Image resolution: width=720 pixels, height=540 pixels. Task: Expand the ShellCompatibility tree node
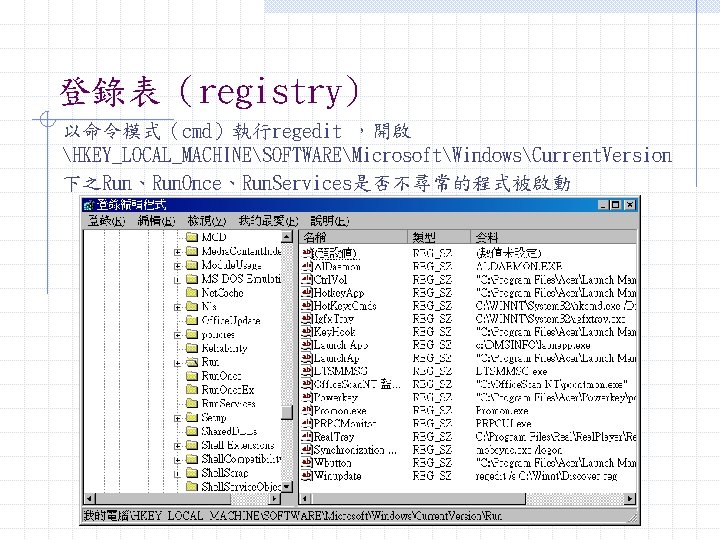click(x=178, y=459)
